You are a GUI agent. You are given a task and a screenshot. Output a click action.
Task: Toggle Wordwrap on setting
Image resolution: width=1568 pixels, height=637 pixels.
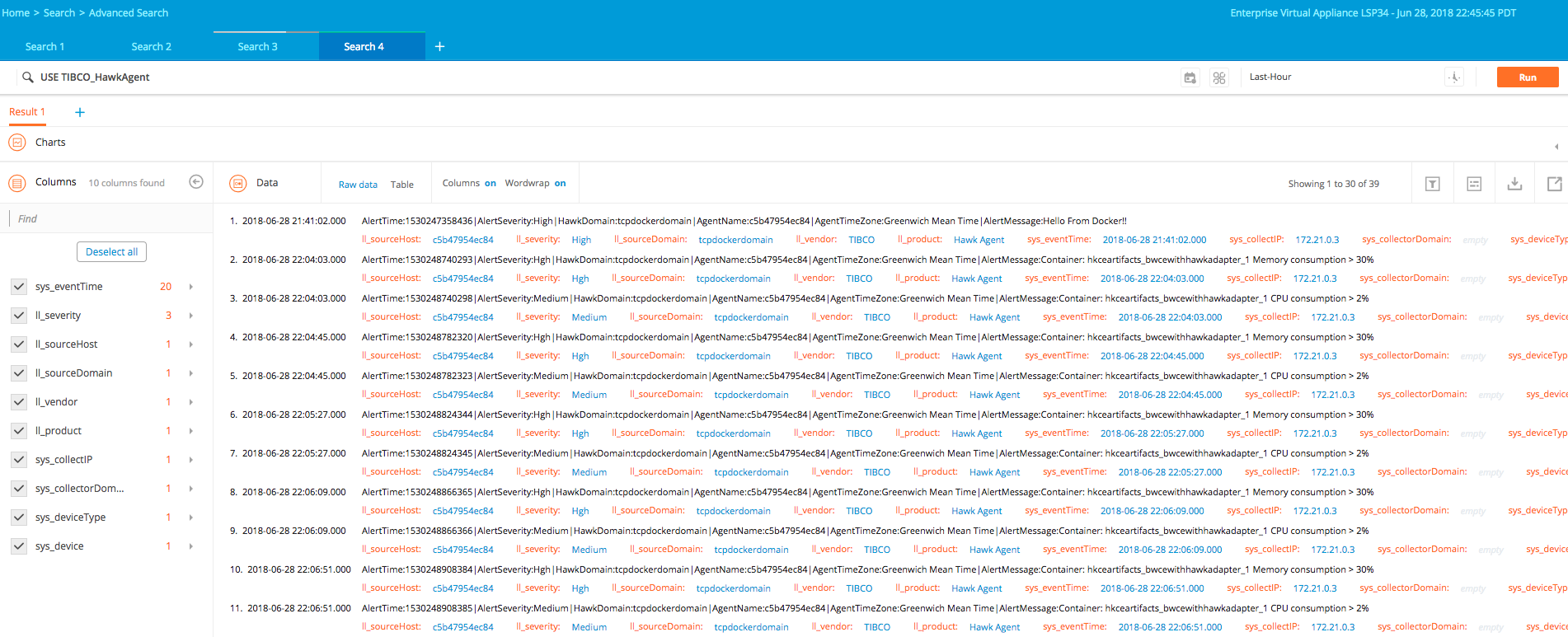point(560,184)
